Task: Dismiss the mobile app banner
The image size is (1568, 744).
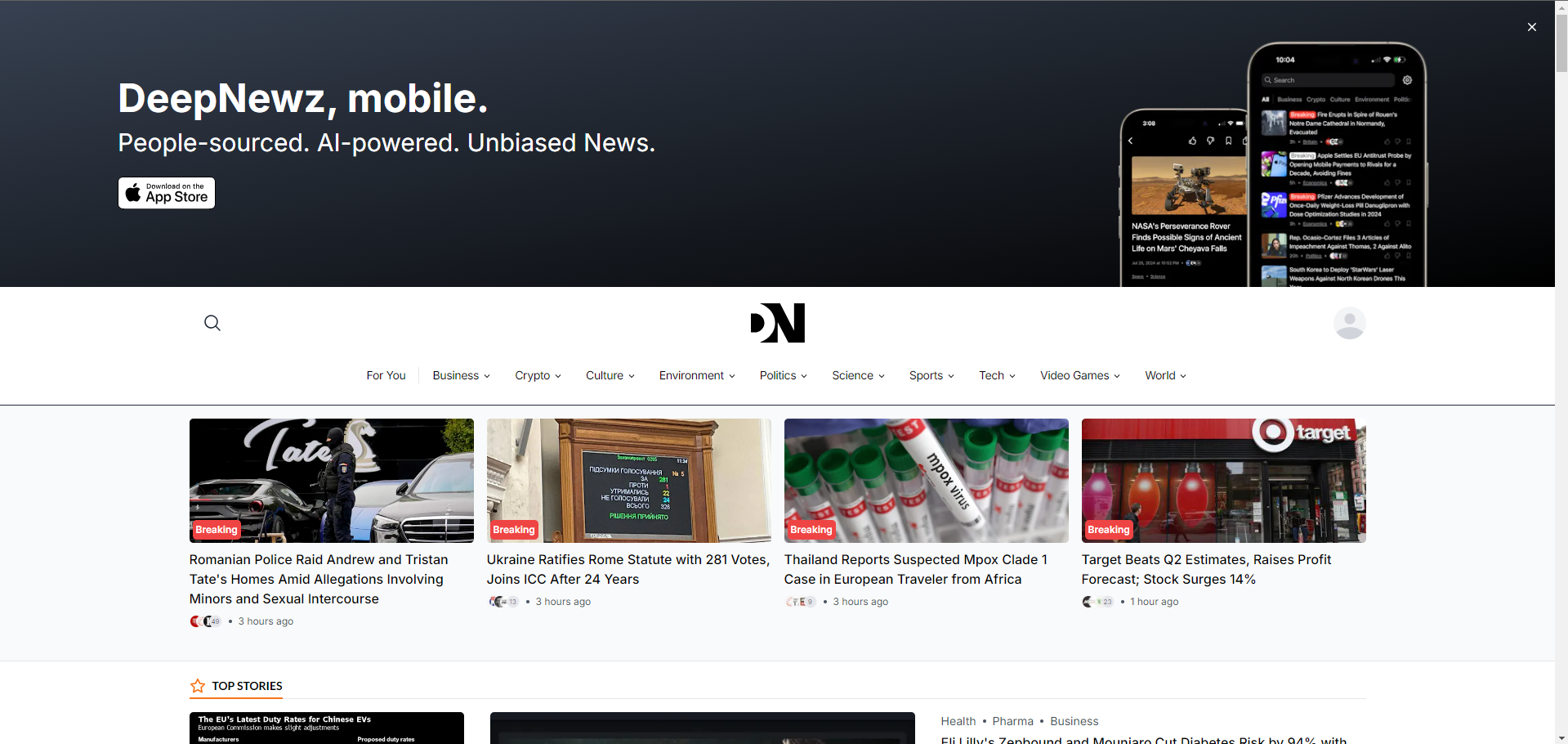Action: [1531, 27]
